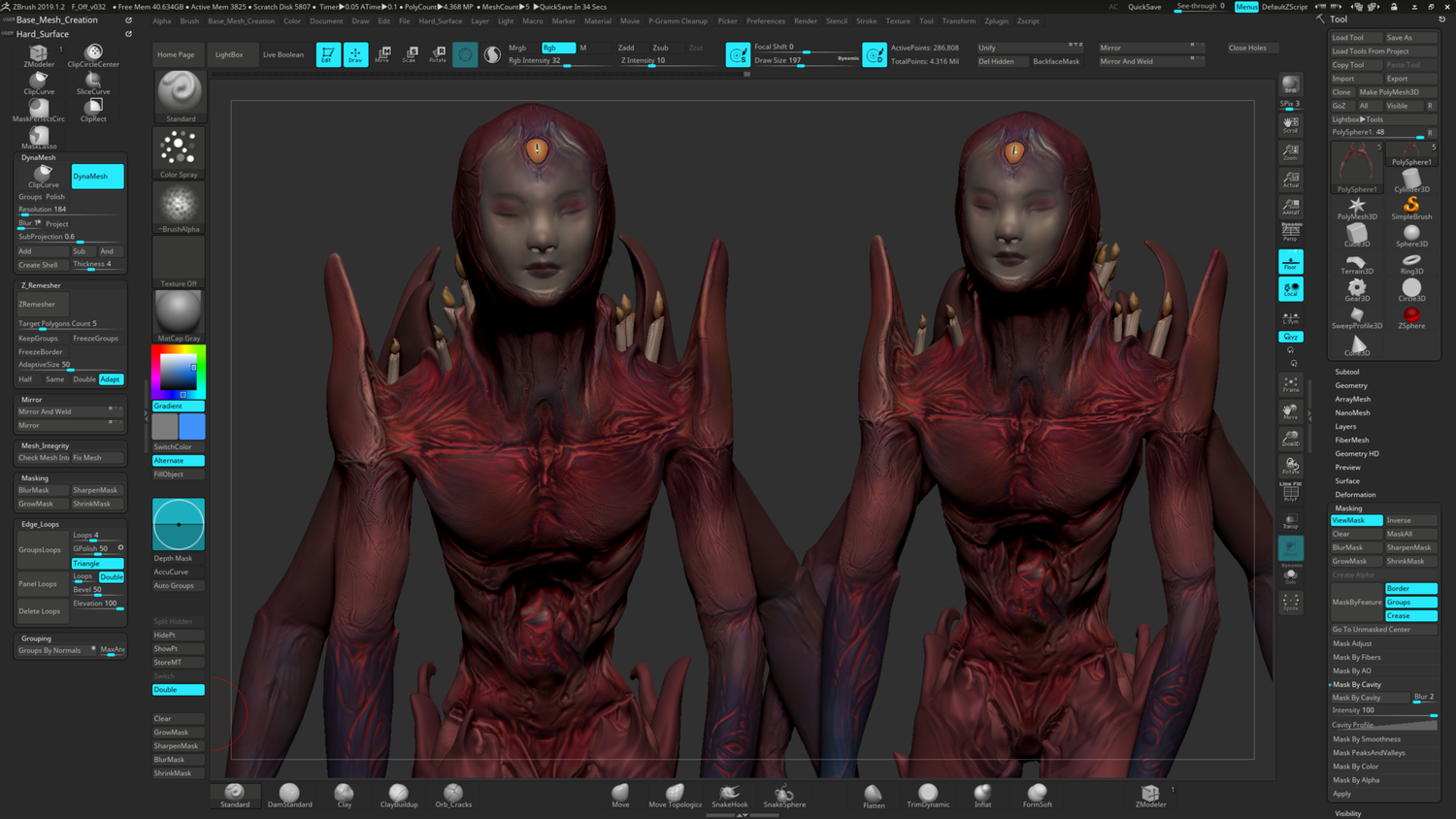Open the Zplugin menu

coord(996,20)
